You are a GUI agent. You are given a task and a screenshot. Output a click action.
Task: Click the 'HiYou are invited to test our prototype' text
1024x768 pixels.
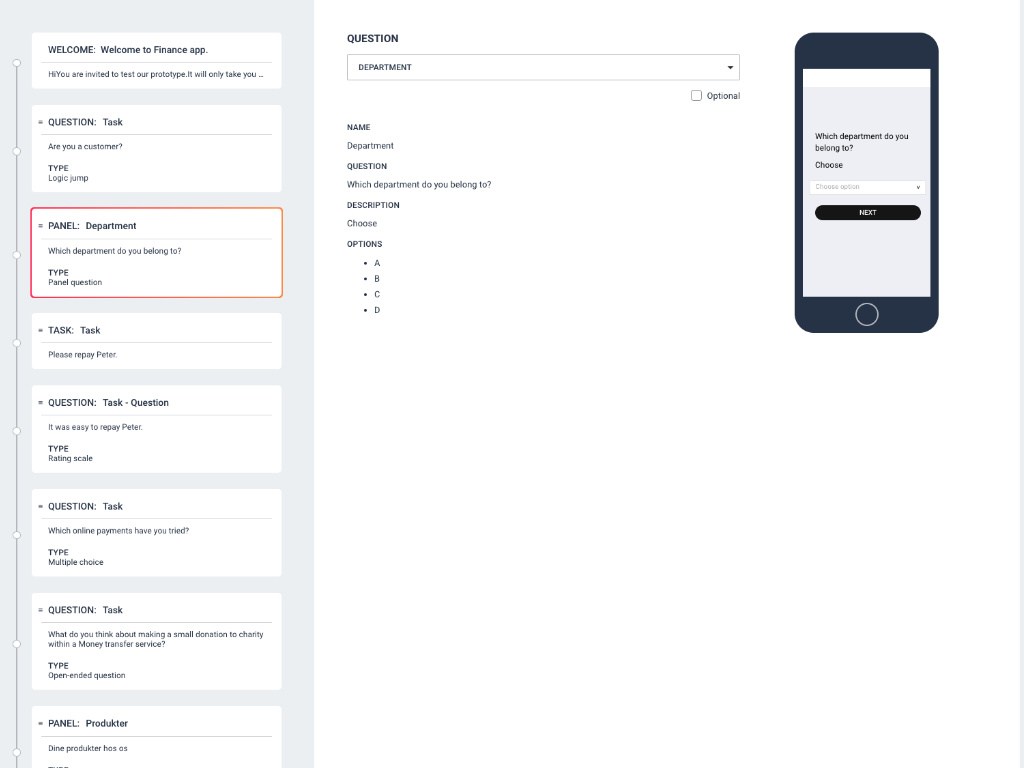point(155,74)
